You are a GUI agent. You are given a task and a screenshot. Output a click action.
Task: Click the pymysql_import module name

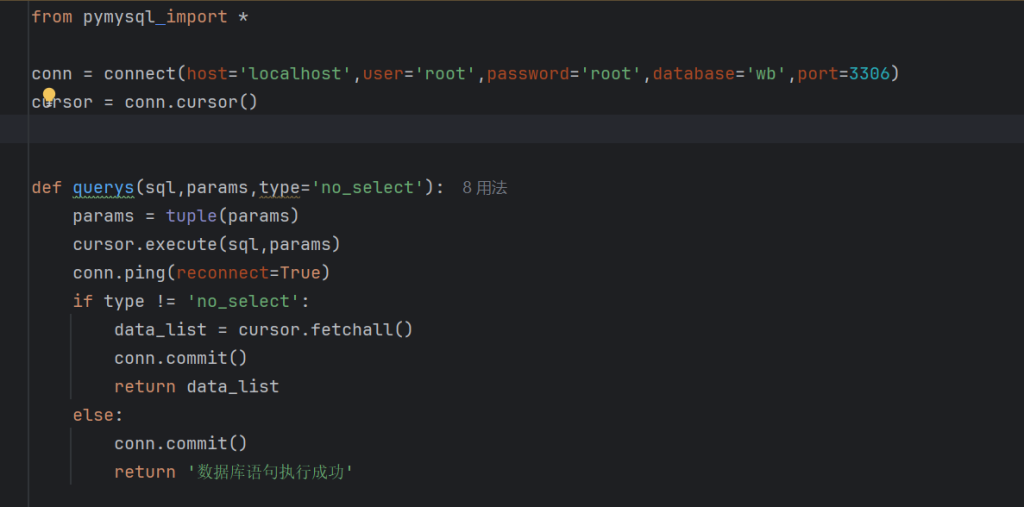[154, 17]
